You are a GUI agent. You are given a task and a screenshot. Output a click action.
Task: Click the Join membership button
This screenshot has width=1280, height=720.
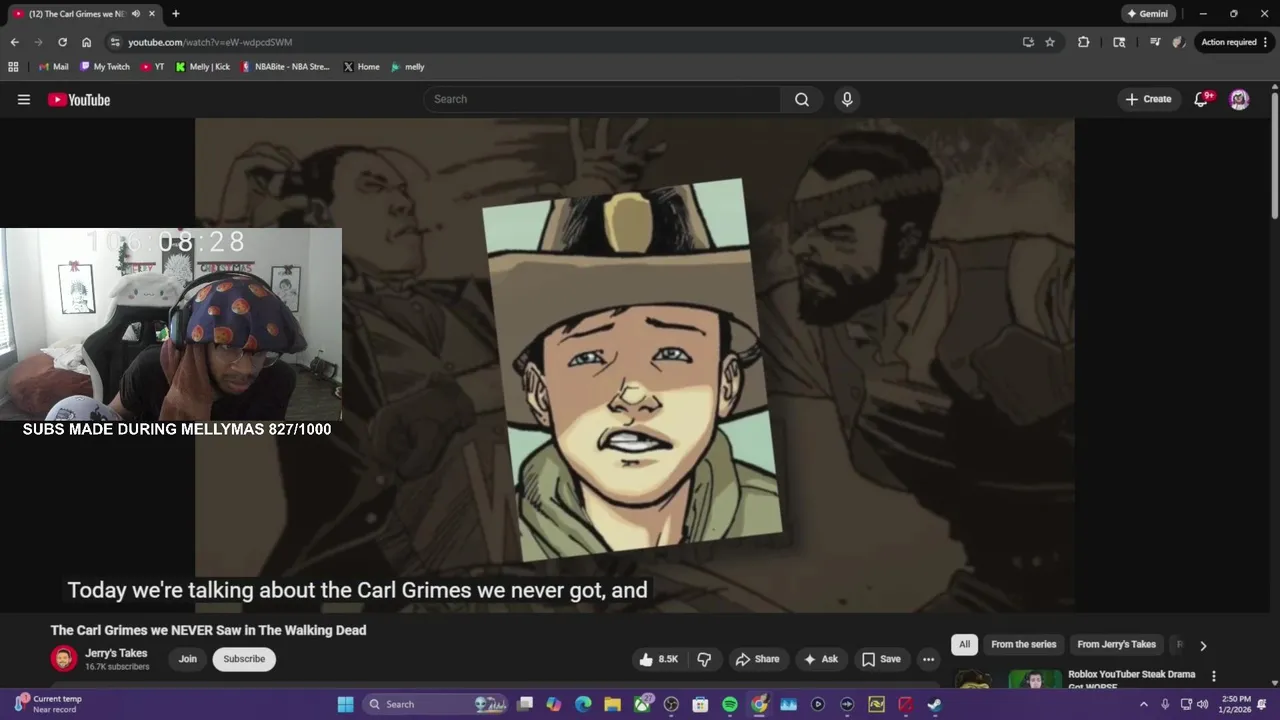click(187, 659)
